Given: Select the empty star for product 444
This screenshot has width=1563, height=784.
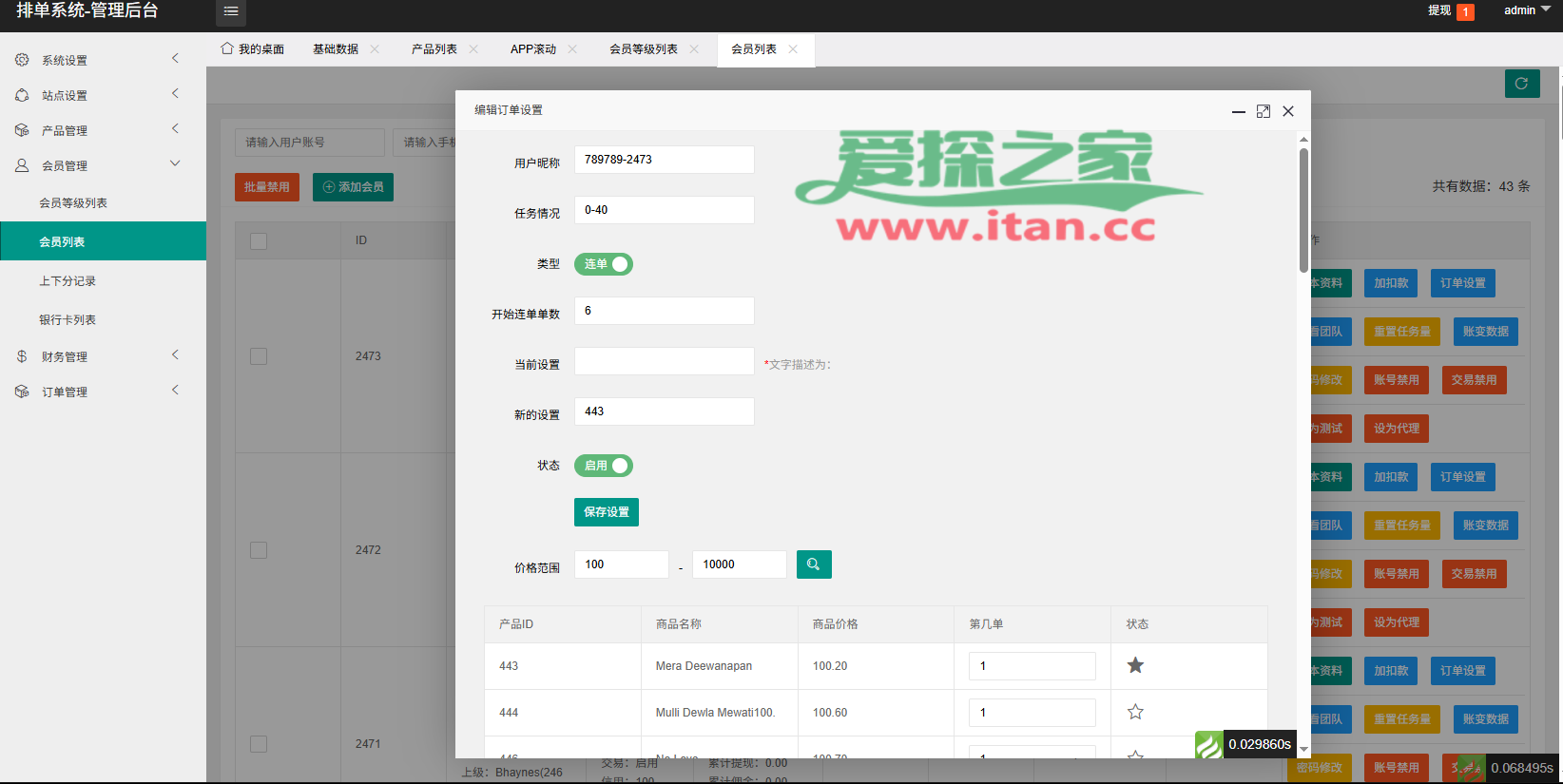Looking at the screenshot, I should point(1135,712).
